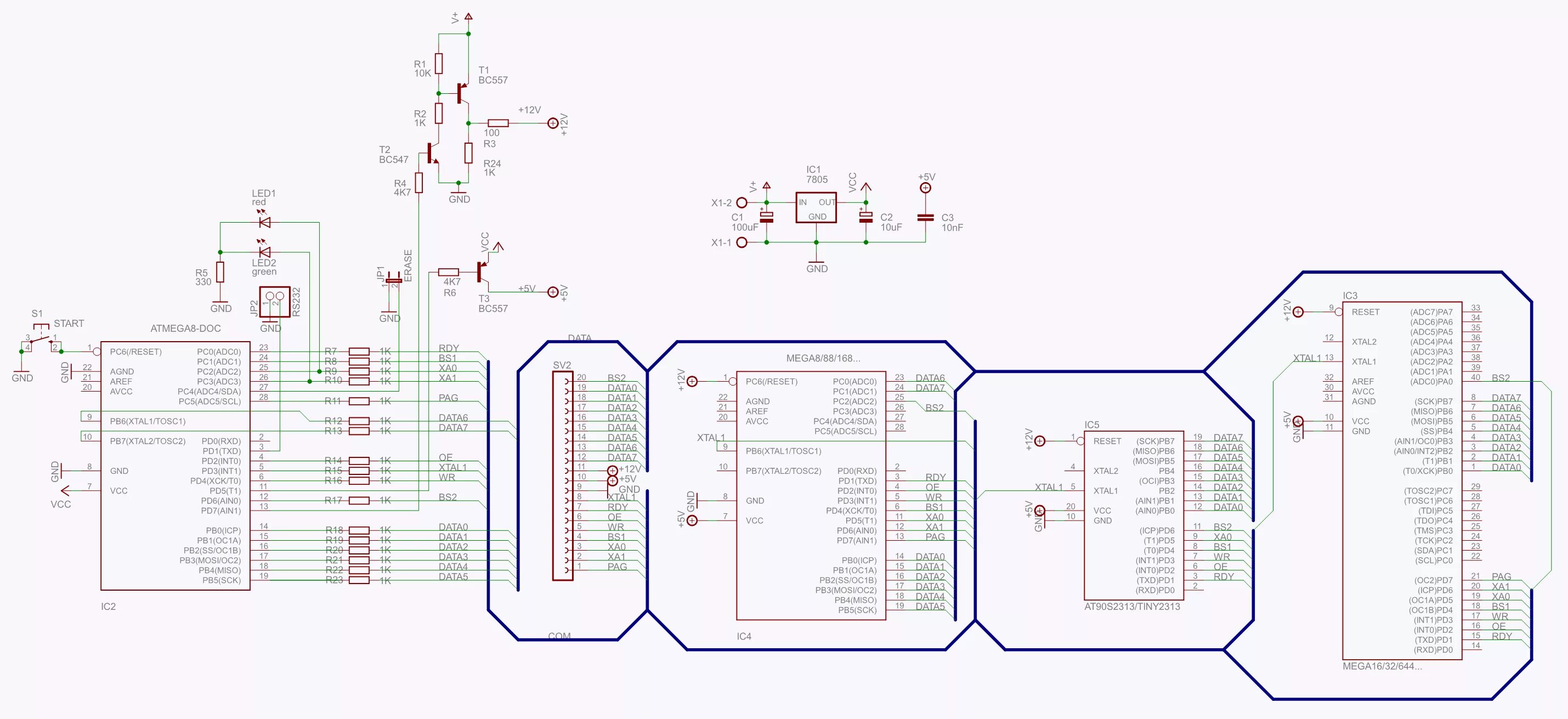Select the R3 100 ohm resistor

(x=498, y=123)
